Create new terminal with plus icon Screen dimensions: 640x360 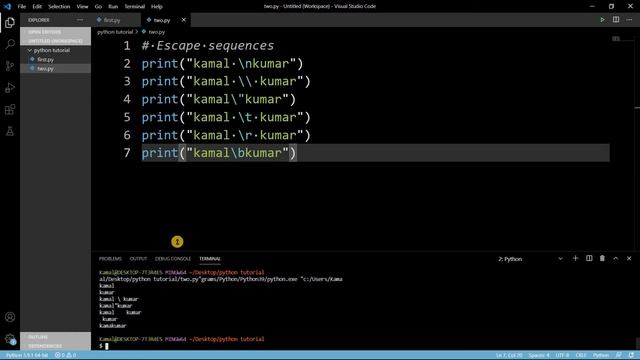pyautogui.click(x=576, y=258)
